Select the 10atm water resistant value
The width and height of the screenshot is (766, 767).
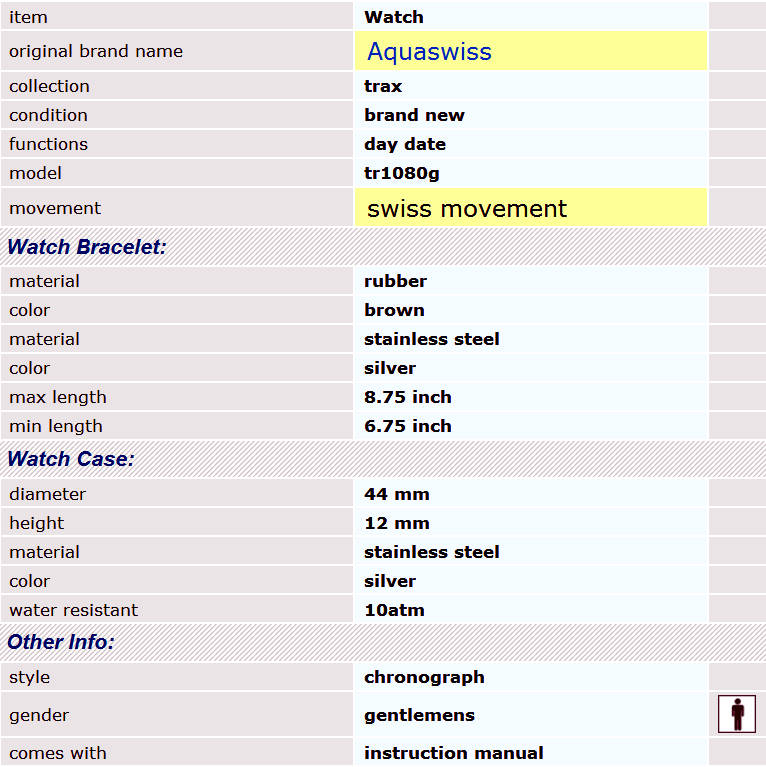point(396,610)
